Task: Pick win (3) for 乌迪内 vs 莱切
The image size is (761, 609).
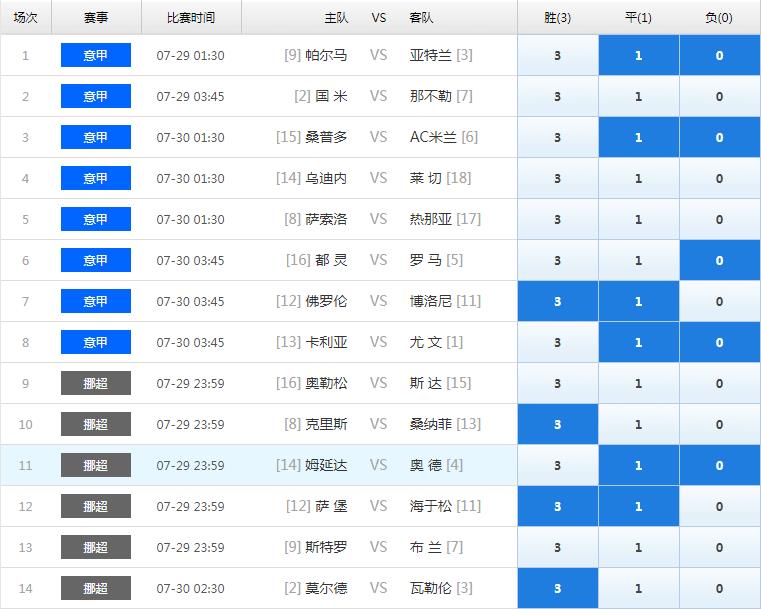Action: click(557, 178)
